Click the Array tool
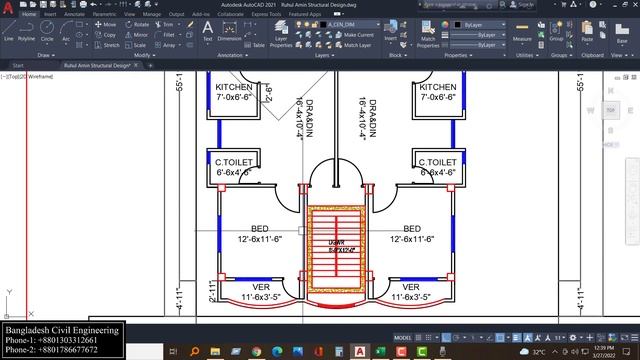 point(165,45)
